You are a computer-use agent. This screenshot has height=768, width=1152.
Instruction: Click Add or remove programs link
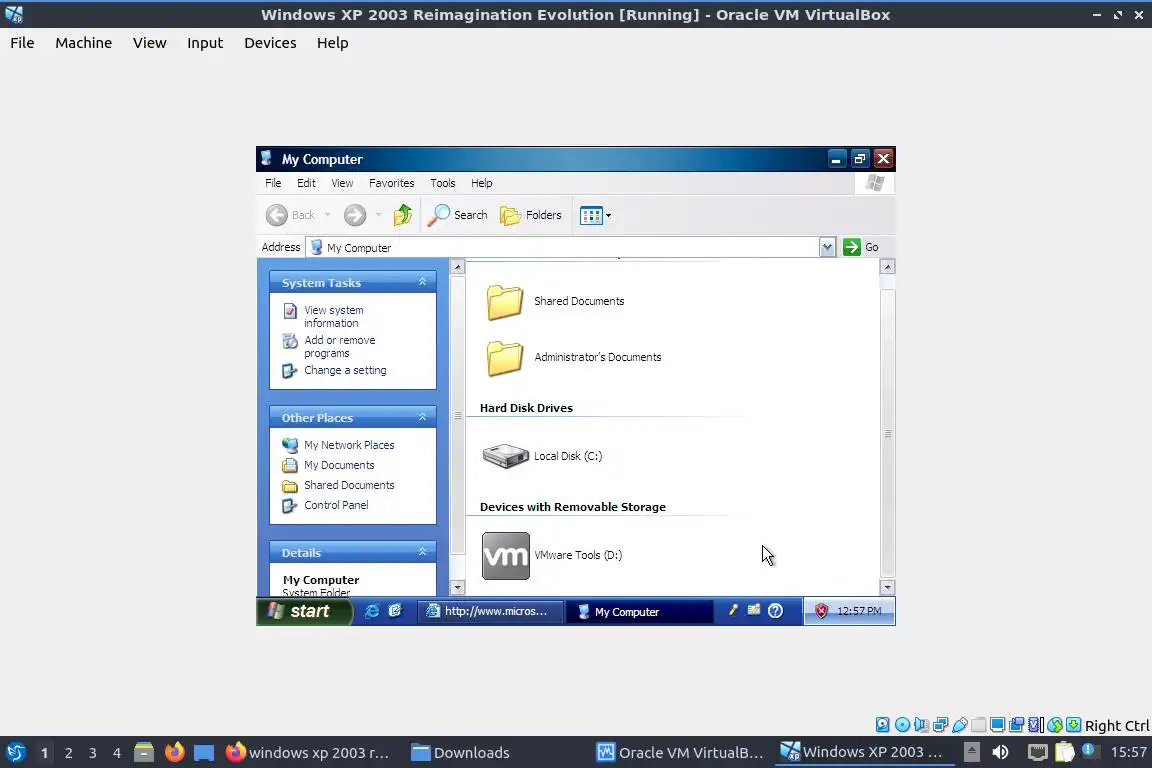pos(339,347)
